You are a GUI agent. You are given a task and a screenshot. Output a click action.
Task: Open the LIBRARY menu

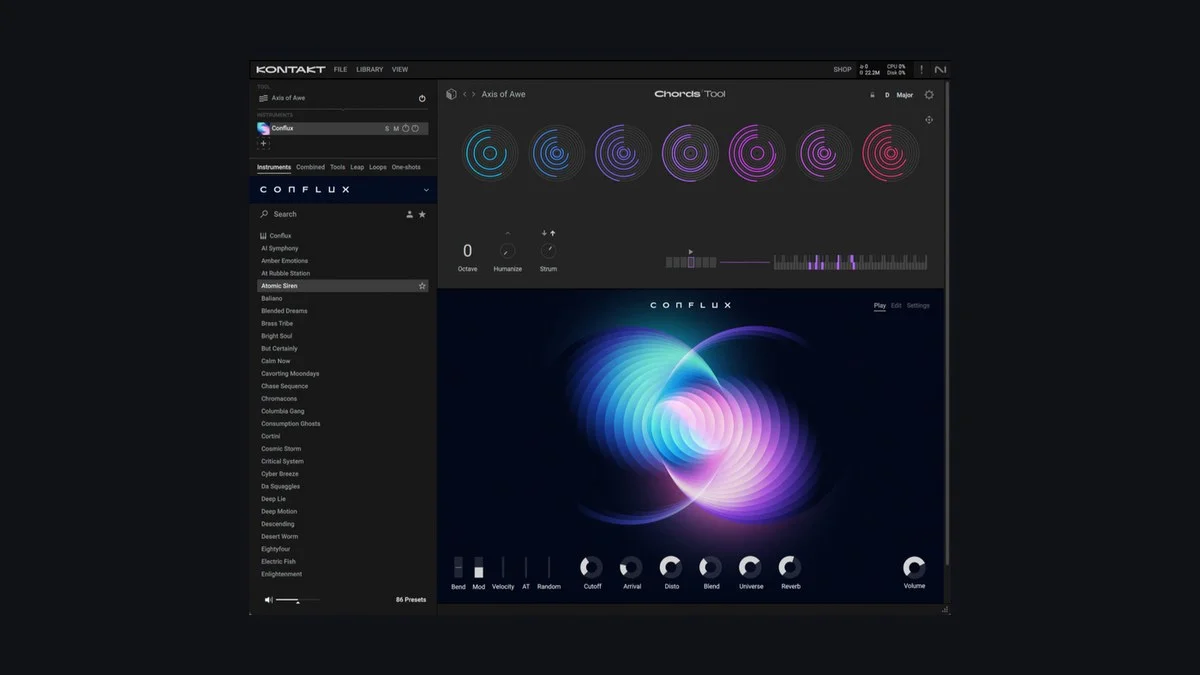tap(370, 70)
